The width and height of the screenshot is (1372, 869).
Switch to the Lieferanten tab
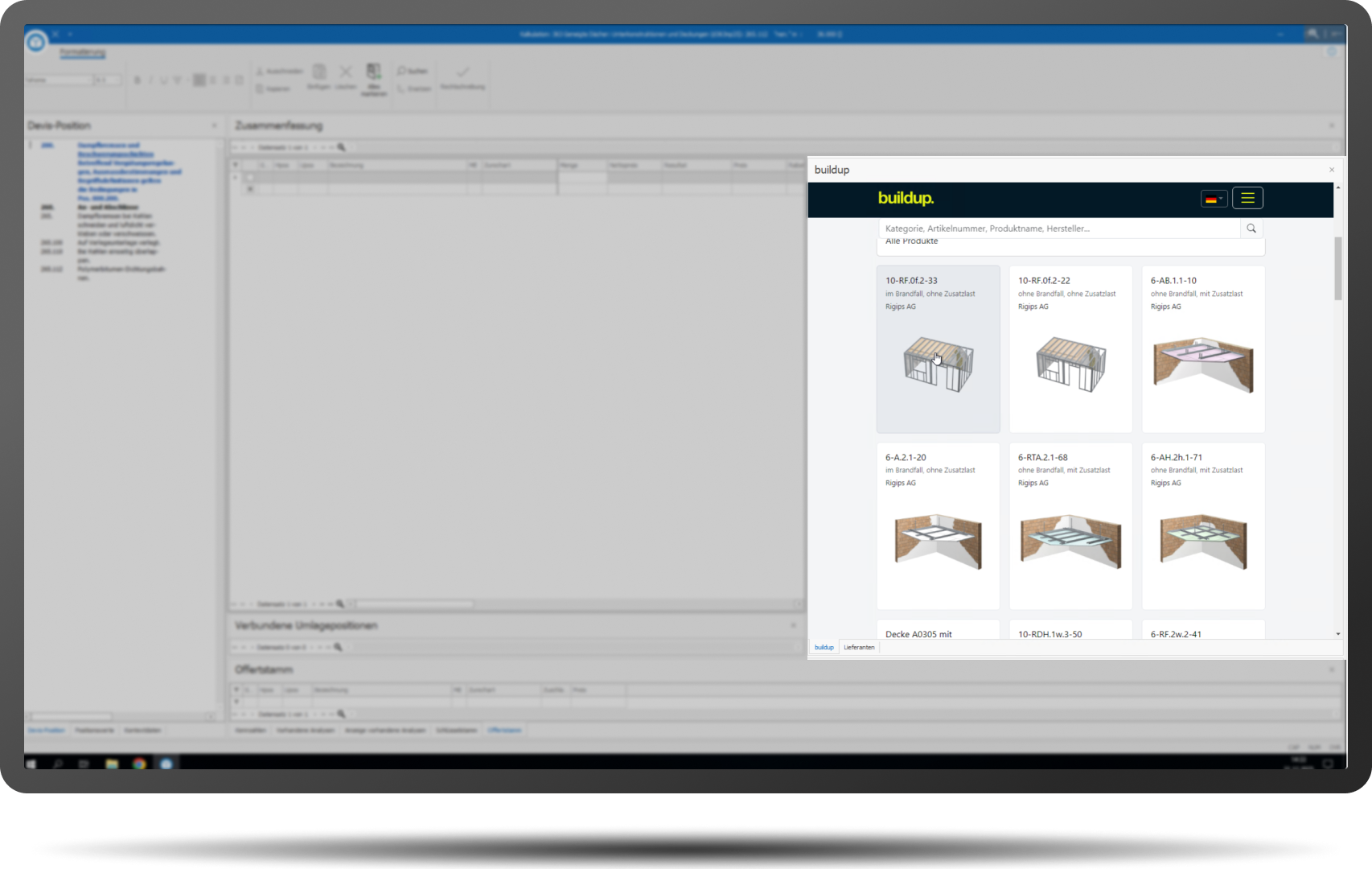pyautogui.click(x=859, y=647)
